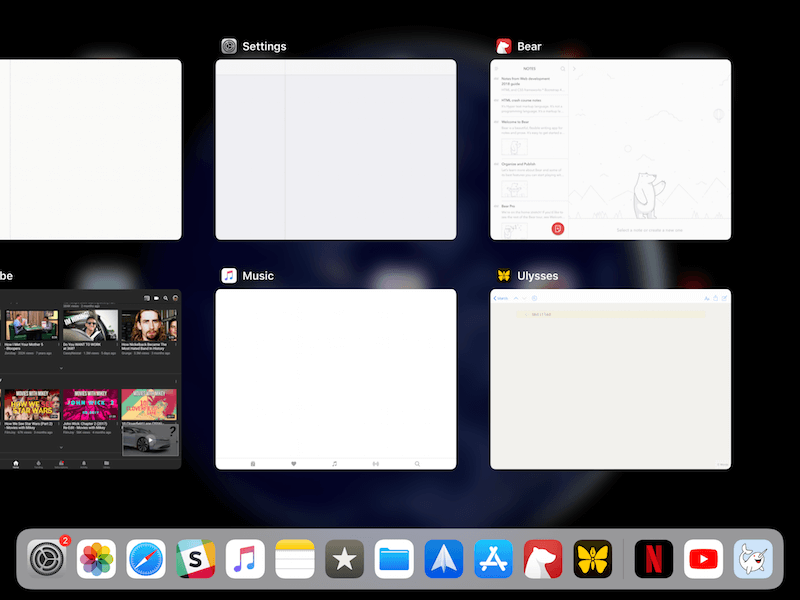800x600 pixels.
Task: Launch Netflix from the dock
Action: (655, 560)
